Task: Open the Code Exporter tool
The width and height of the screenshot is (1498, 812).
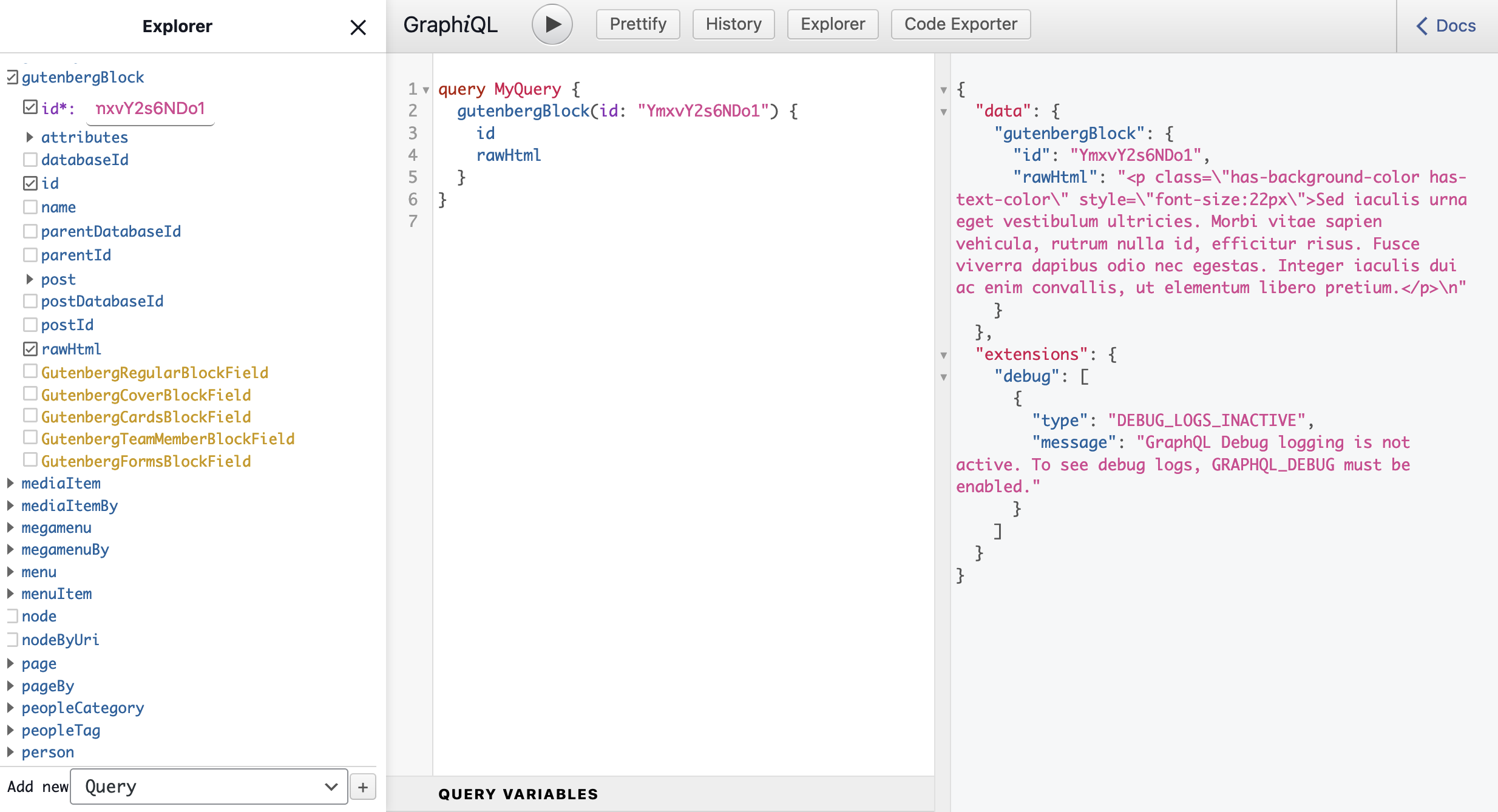Action: tap(960, 24)
